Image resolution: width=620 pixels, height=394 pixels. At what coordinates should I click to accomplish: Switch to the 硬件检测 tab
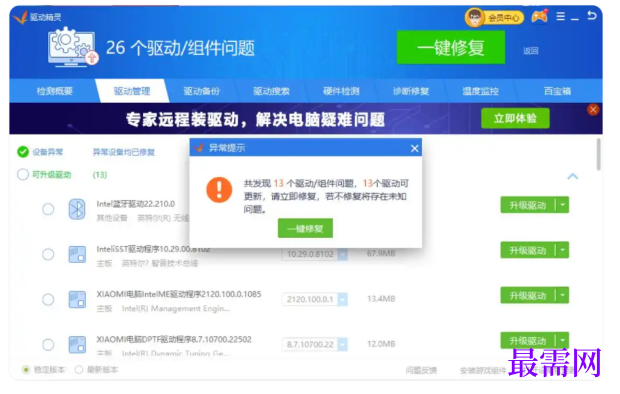(x=341, y=91)
